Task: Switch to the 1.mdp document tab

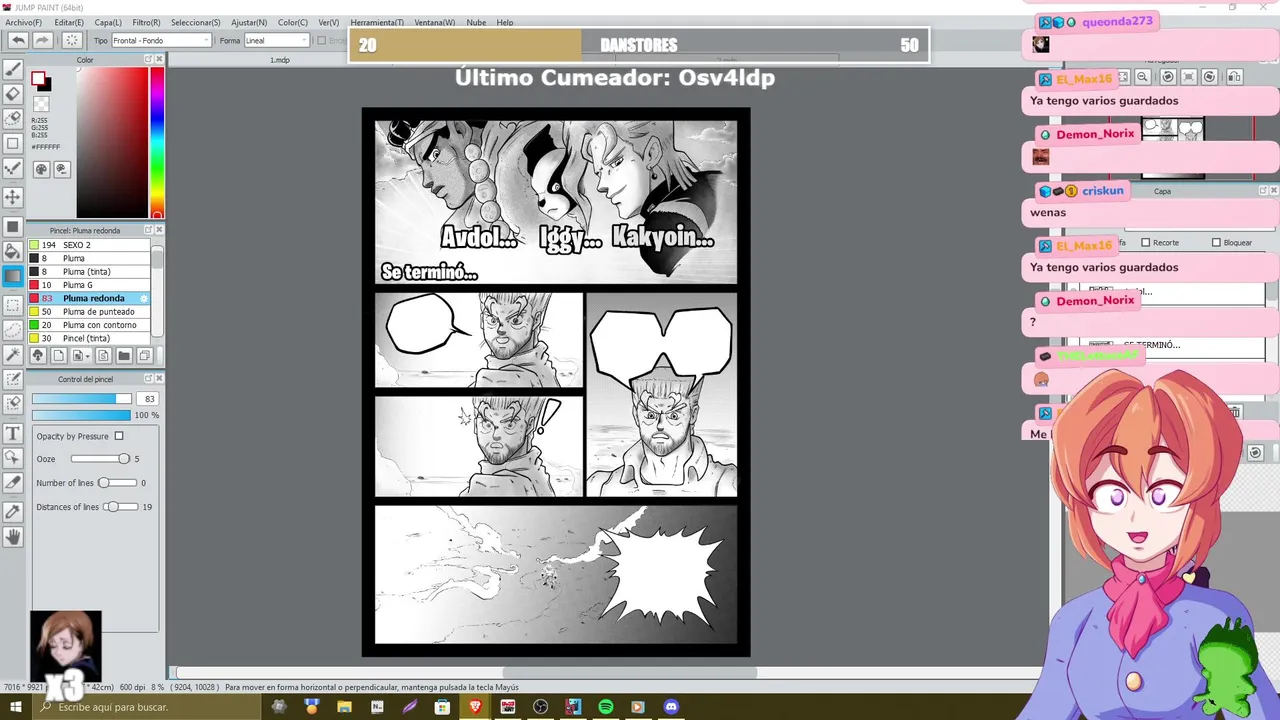Action: [280, 60]
